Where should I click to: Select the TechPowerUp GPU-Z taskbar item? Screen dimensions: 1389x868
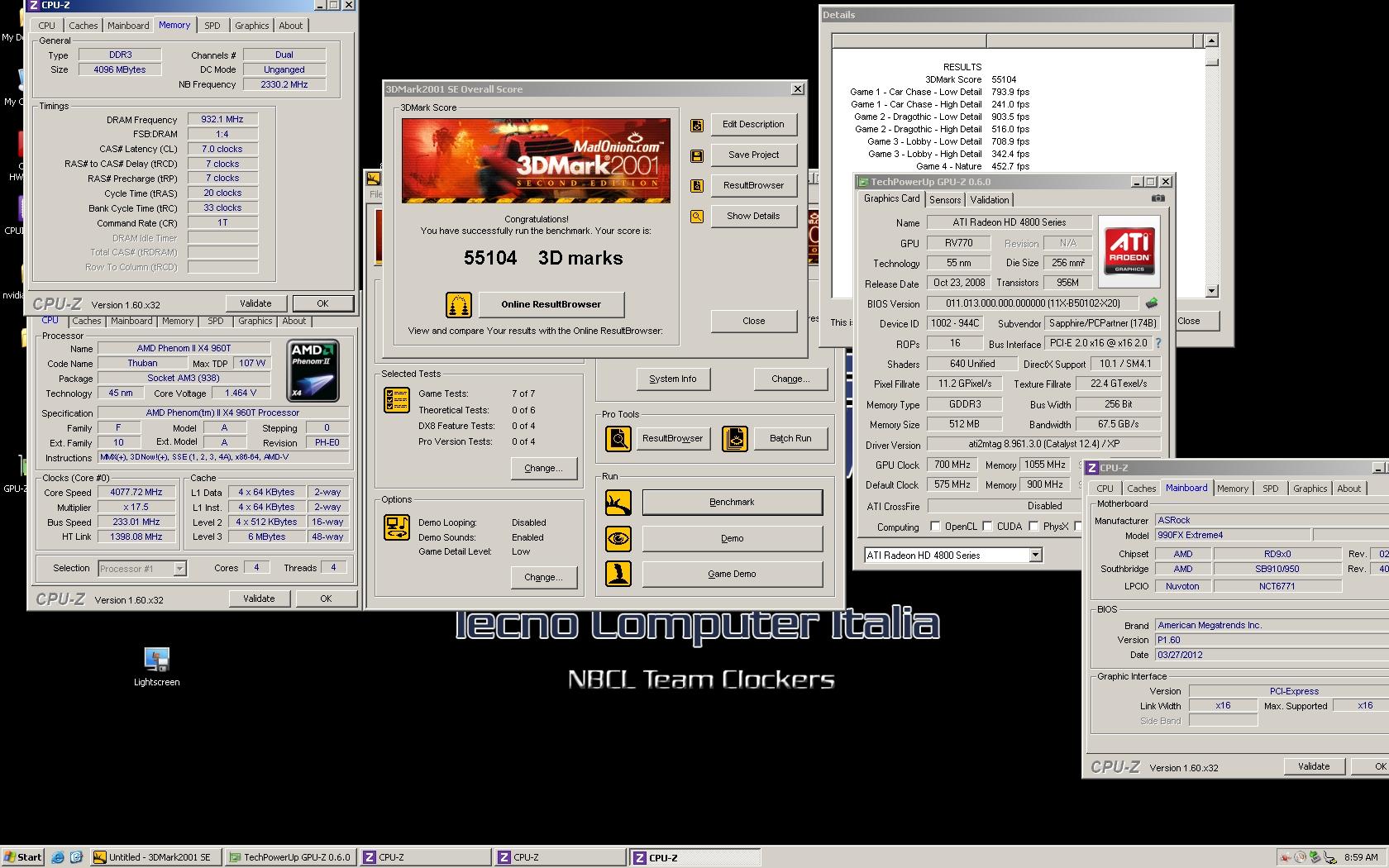290,857
